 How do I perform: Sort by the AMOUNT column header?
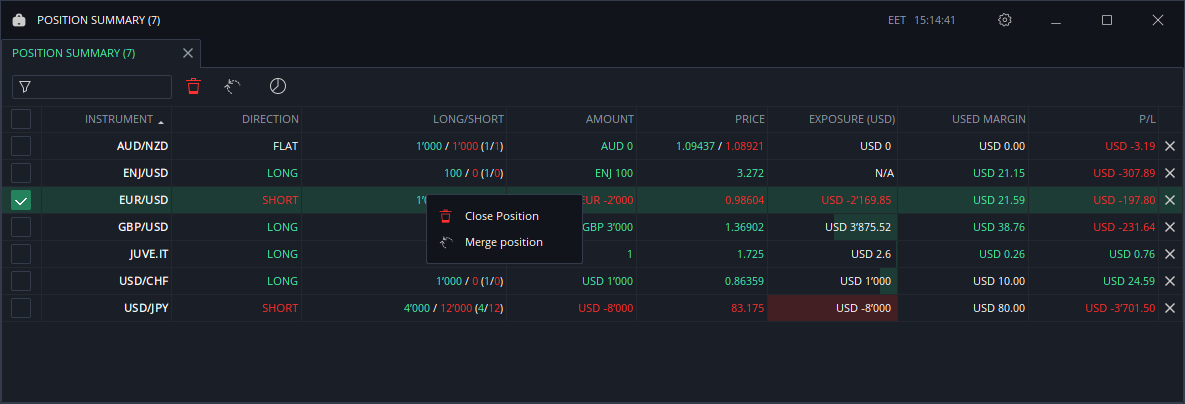point(571,119)
